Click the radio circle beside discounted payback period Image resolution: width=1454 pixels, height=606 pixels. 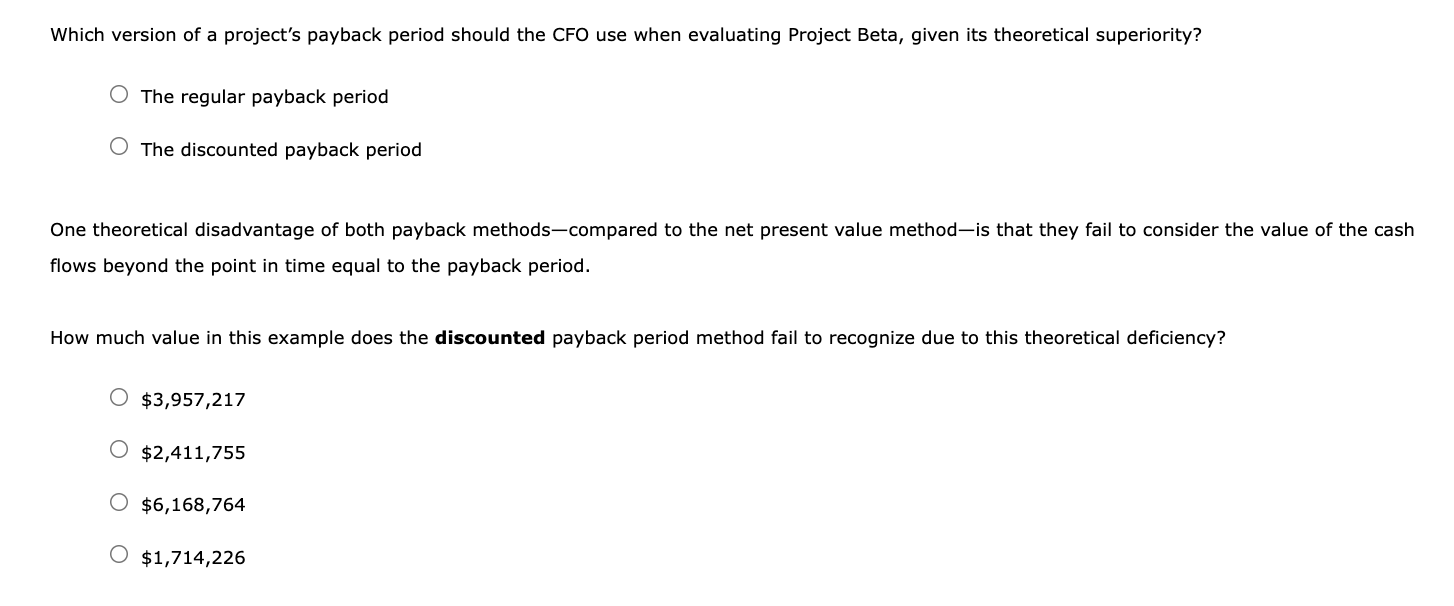(119, 145)
